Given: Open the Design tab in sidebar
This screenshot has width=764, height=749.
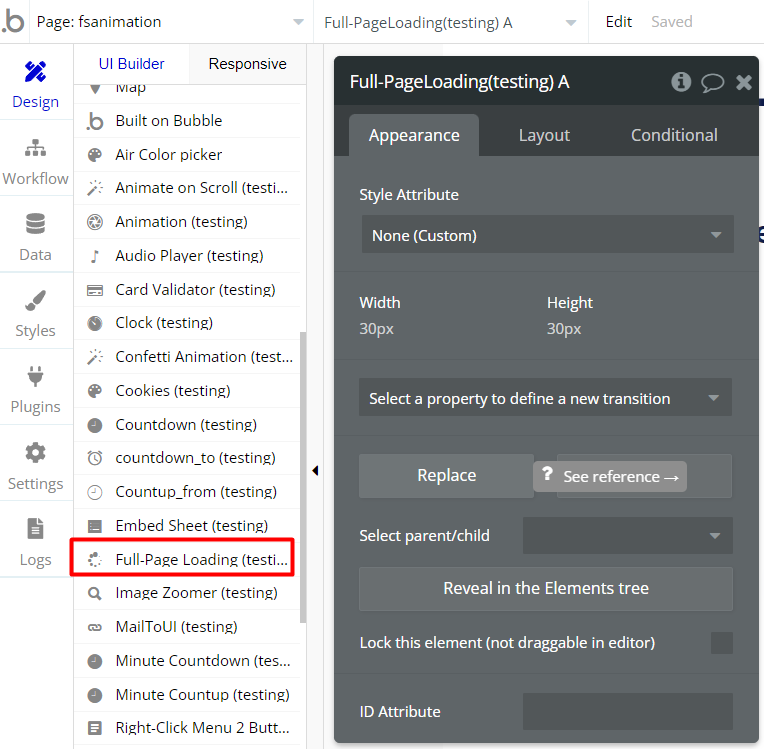Looking at the screenshot, I should (x=36, y=84).
